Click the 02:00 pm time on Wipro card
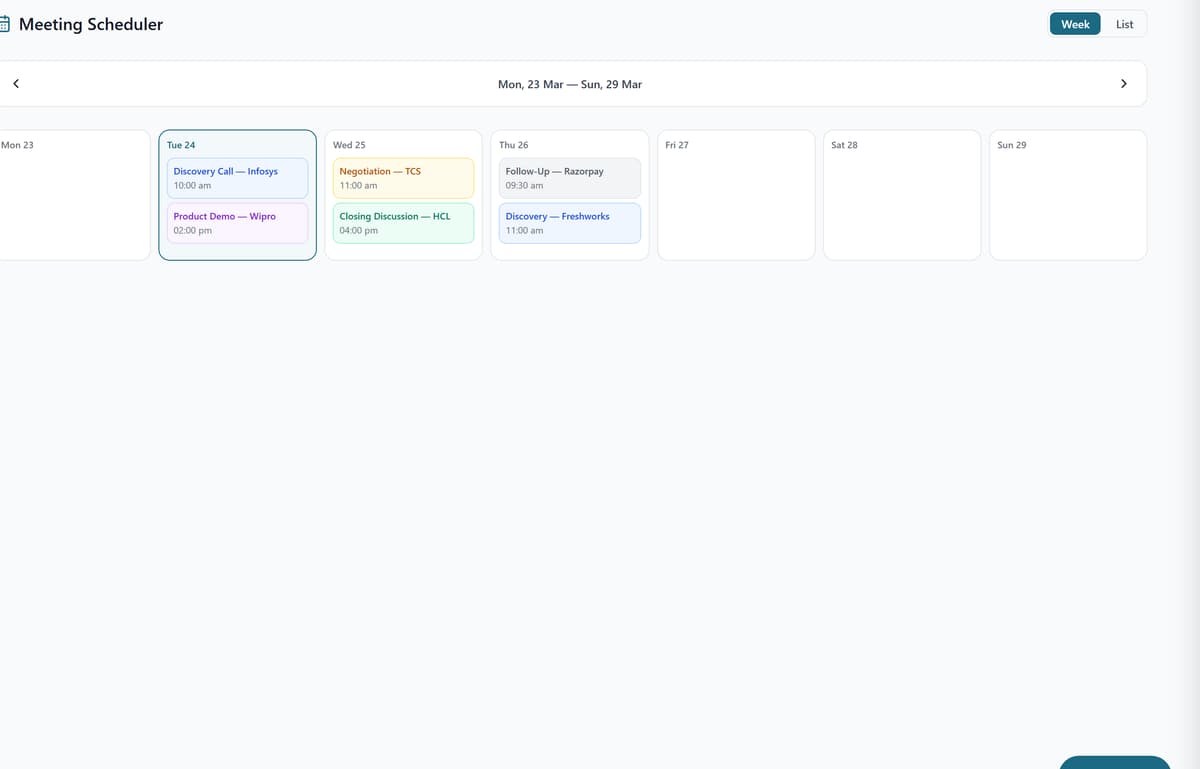Screen dimensions: 1200x769 [x=193, y=231]
